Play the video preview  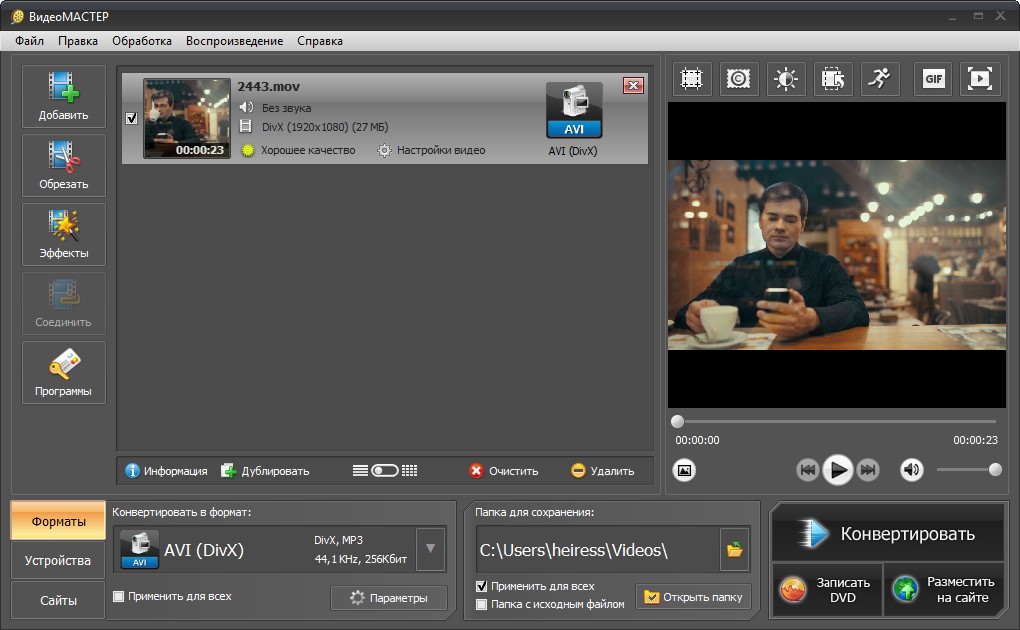pyautogui.click(x=838, y=470)
